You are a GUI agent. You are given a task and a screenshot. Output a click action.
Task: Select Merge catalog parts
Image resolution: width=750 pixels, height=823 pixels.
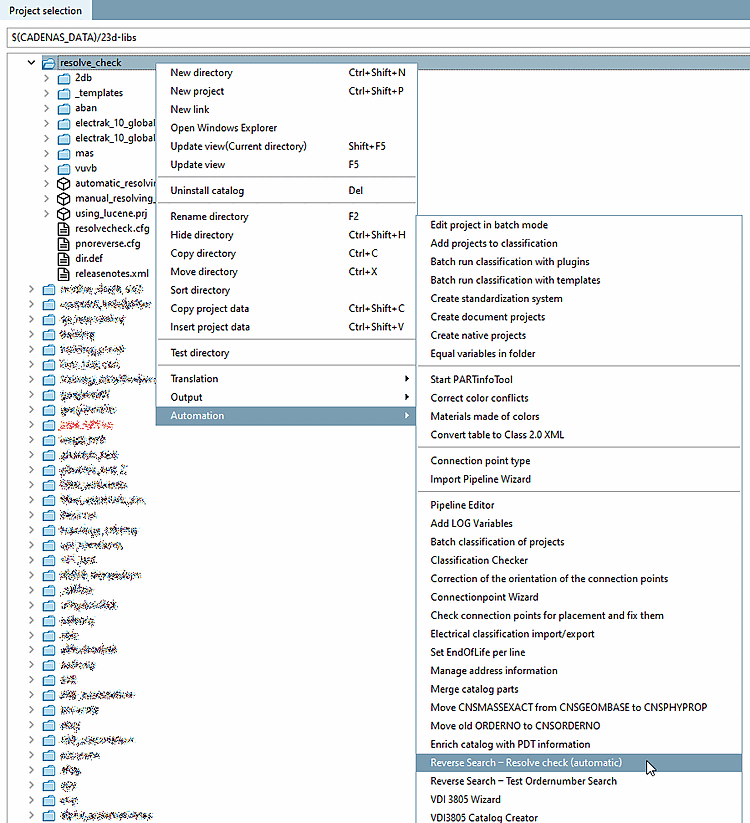(579, 689)
